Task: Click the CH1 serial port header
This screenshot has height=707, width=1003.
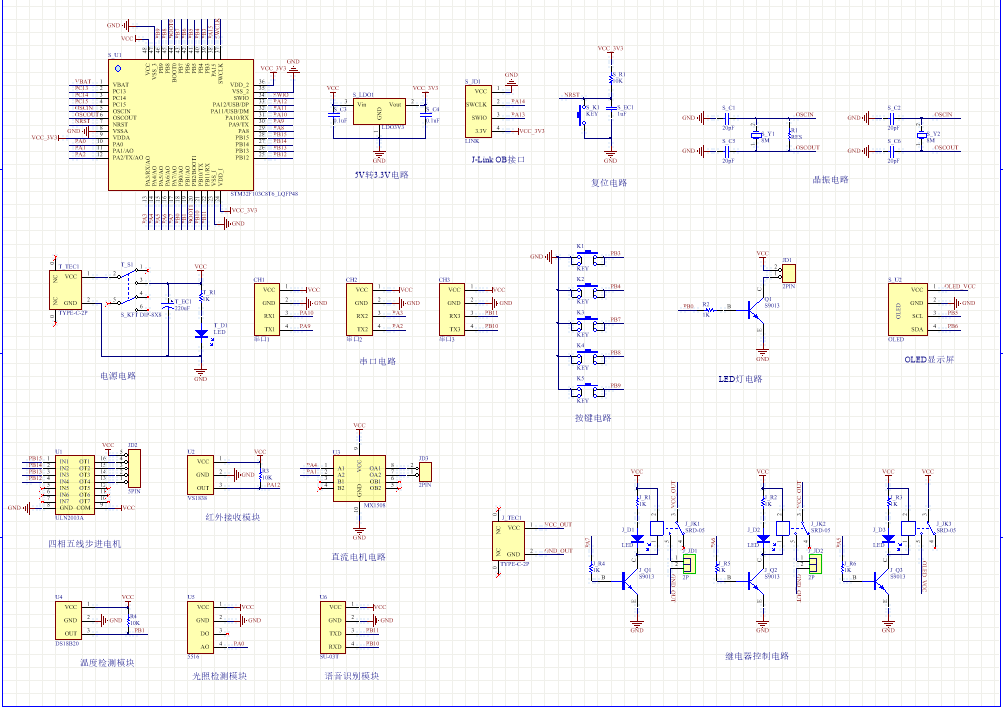Action: [x=269, y=308]
